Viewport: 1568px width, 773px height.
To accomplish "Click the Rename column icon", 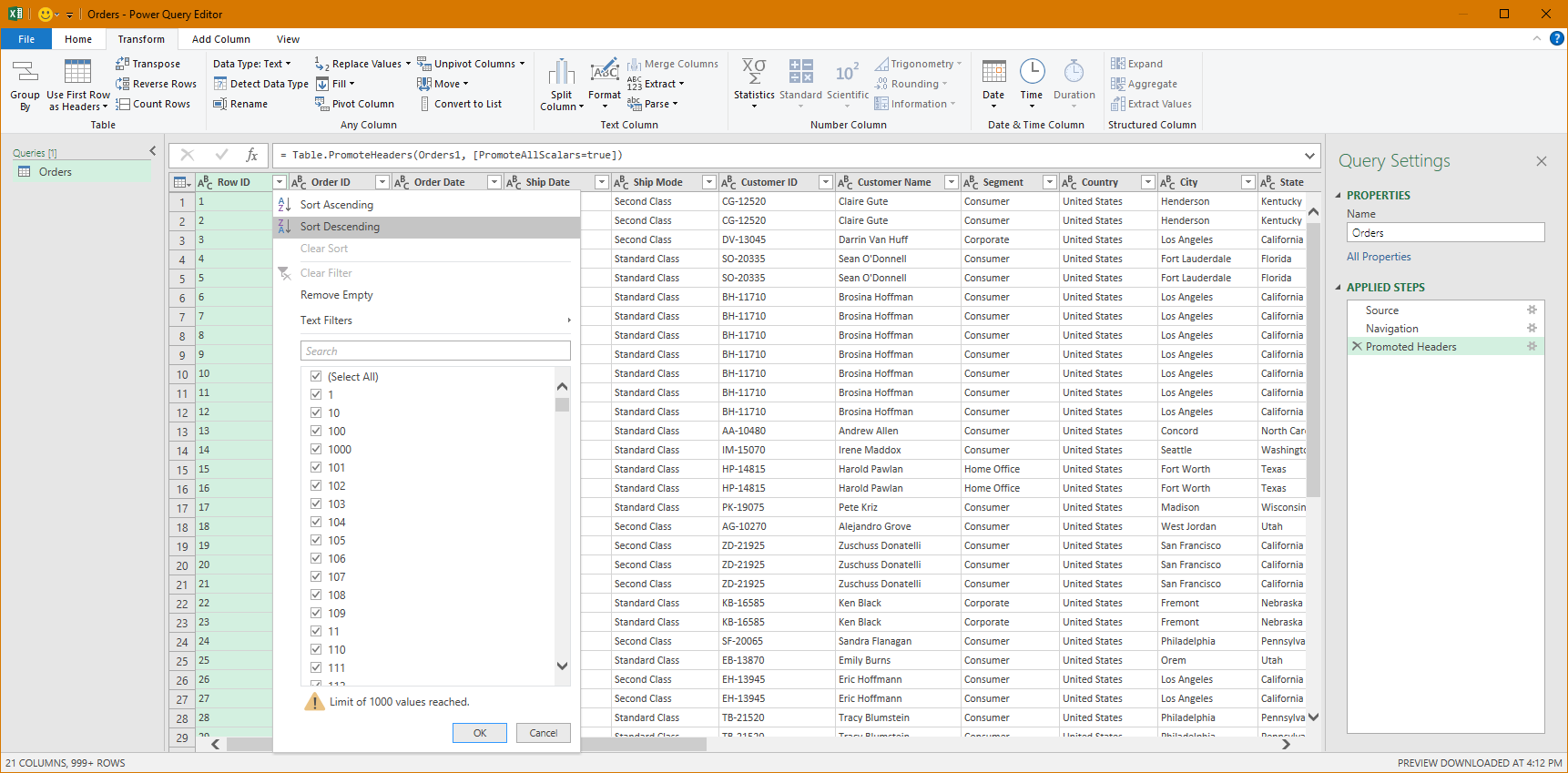I will [x=220, y=104].
